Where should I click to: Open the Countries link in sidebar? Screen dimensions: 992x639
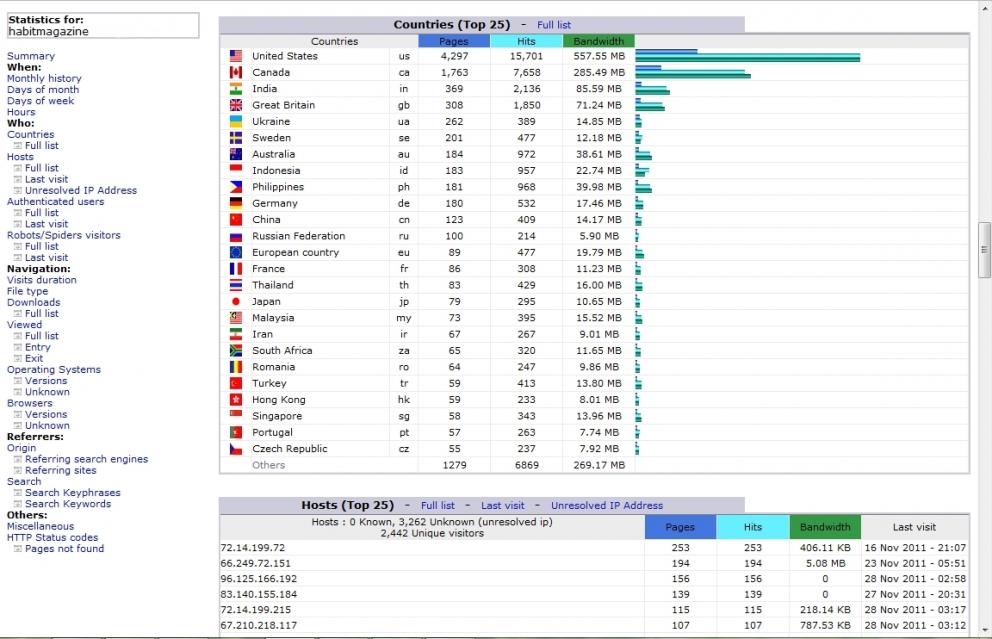30,134
